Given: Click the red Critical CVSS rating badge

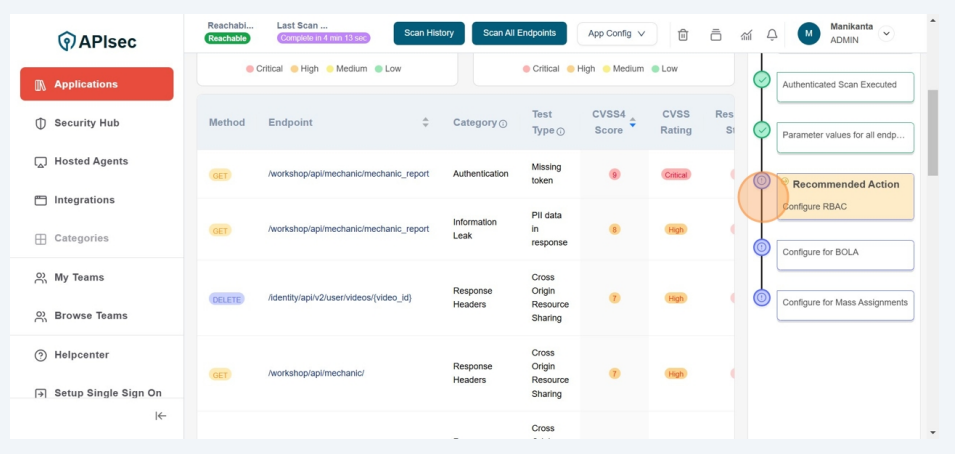Looking at the screenshot, I should click(676, 174).
